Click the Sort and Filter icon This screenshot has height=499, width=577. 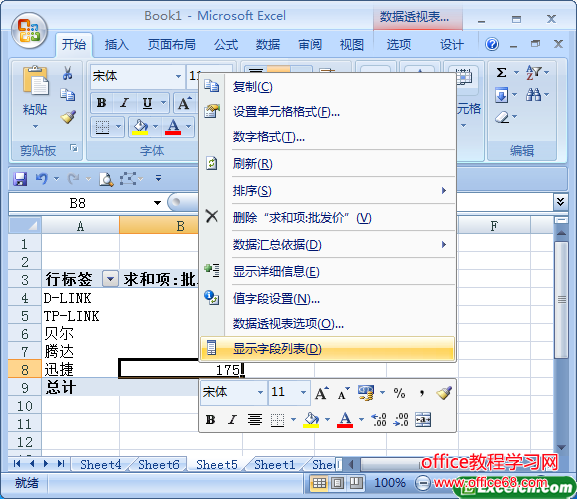pyautogui.click(x=533, y=72)
